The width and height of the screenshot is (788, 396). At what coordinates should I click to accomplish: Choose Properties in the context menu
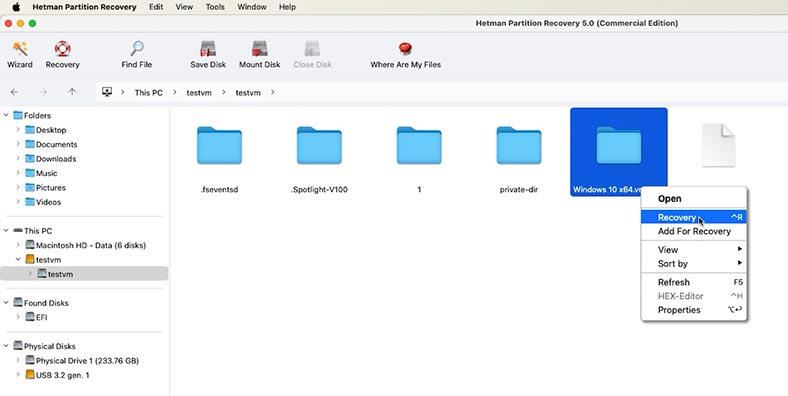click(x=694, y=310)
